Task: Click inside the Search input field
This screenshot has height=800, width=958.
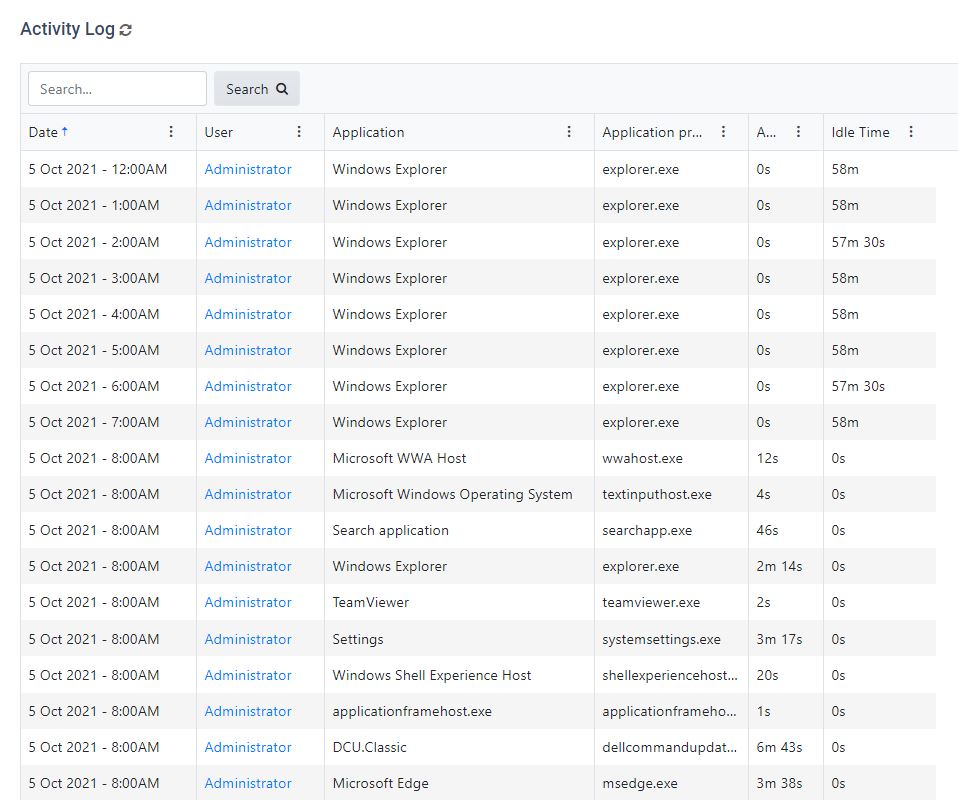Action: 116,88
